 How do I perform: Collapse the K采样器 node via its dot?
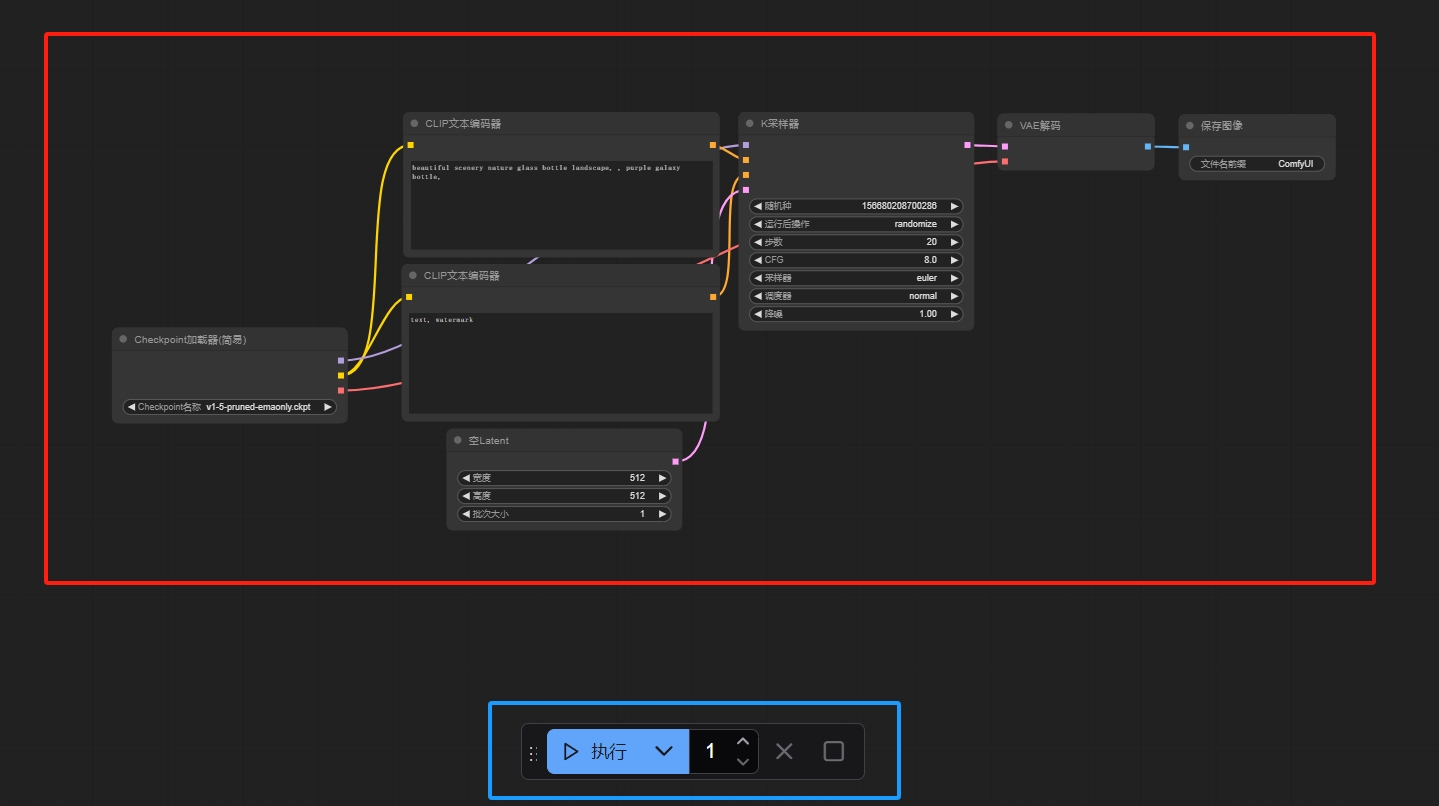749,124
